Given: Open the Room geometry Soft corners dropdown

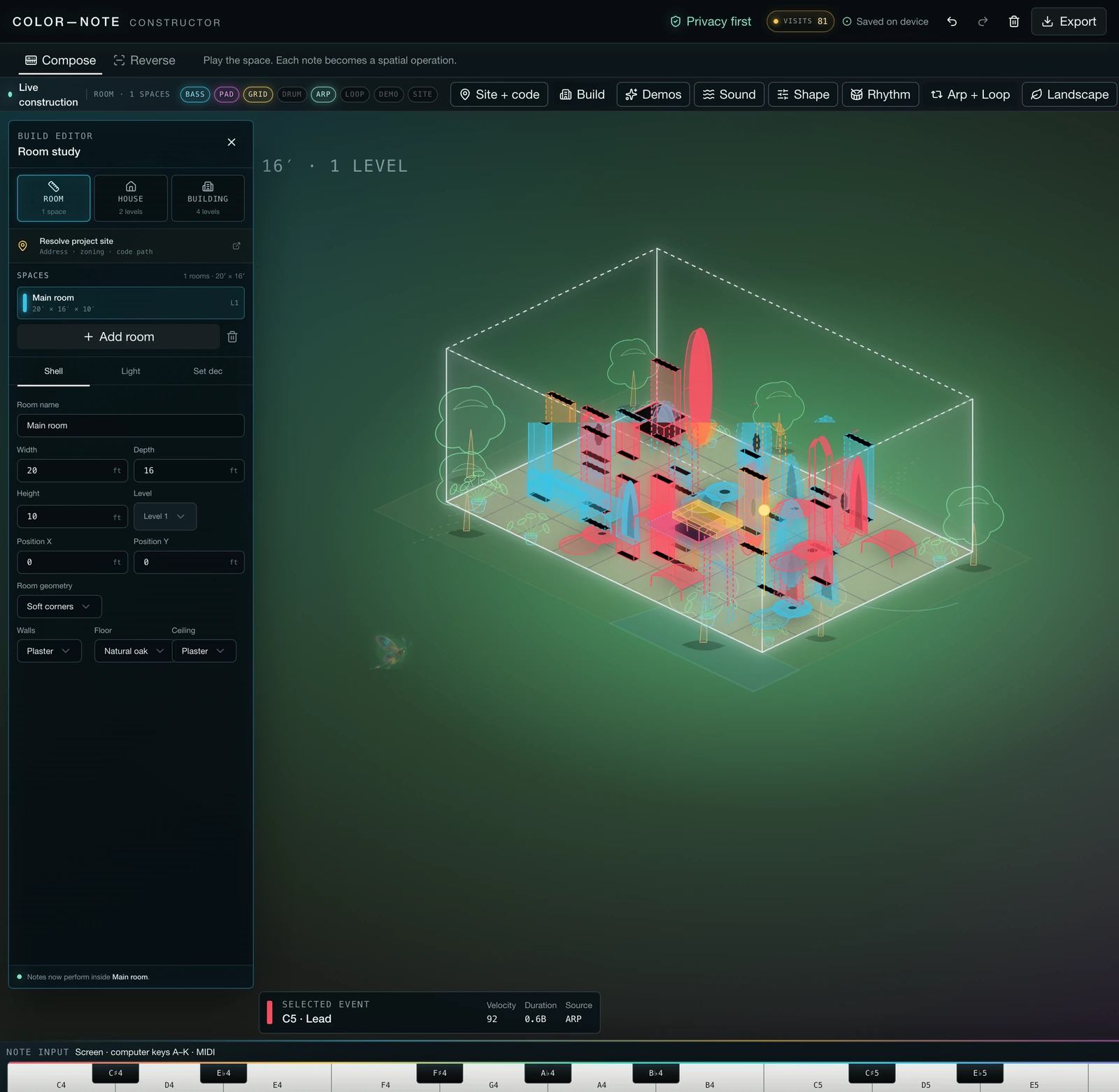Looking at the screenshot, I should 59,606.
